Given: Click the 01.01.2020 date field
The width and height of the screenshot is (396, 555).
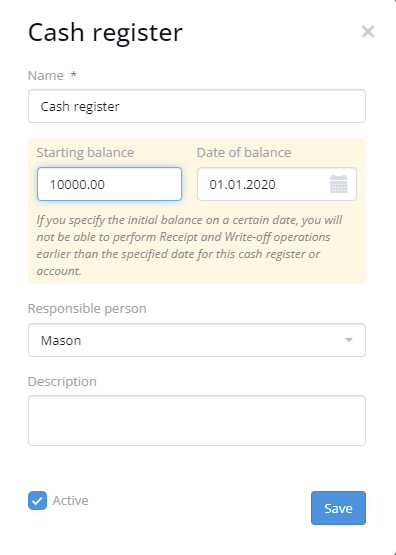Looking at the screenshot, I should [x=277, y=184].
